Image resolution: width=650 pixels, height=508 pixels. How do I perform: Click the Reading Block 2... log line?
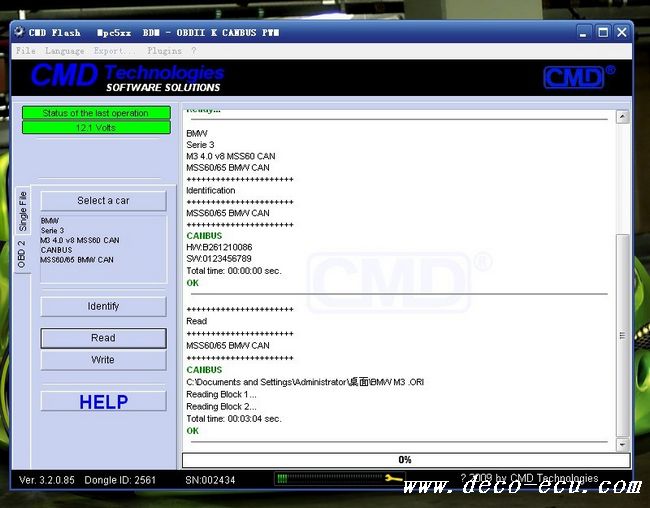221,406
